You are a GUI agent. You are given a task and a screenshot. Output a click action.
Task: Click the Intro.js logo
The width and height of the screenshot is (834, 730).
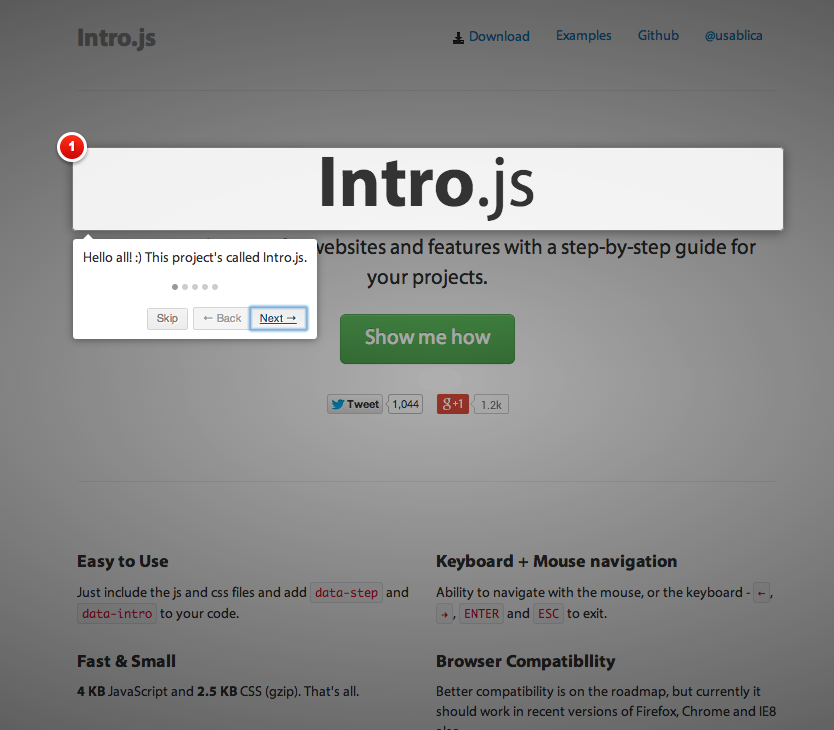tap(116, 38)
